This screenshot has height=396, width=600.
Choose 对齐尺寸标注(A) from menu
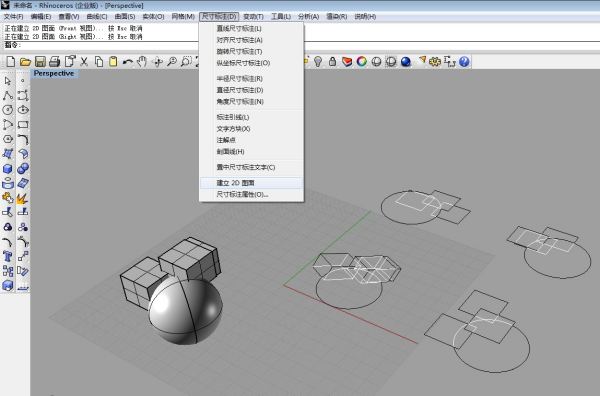[x=251, y=40]
